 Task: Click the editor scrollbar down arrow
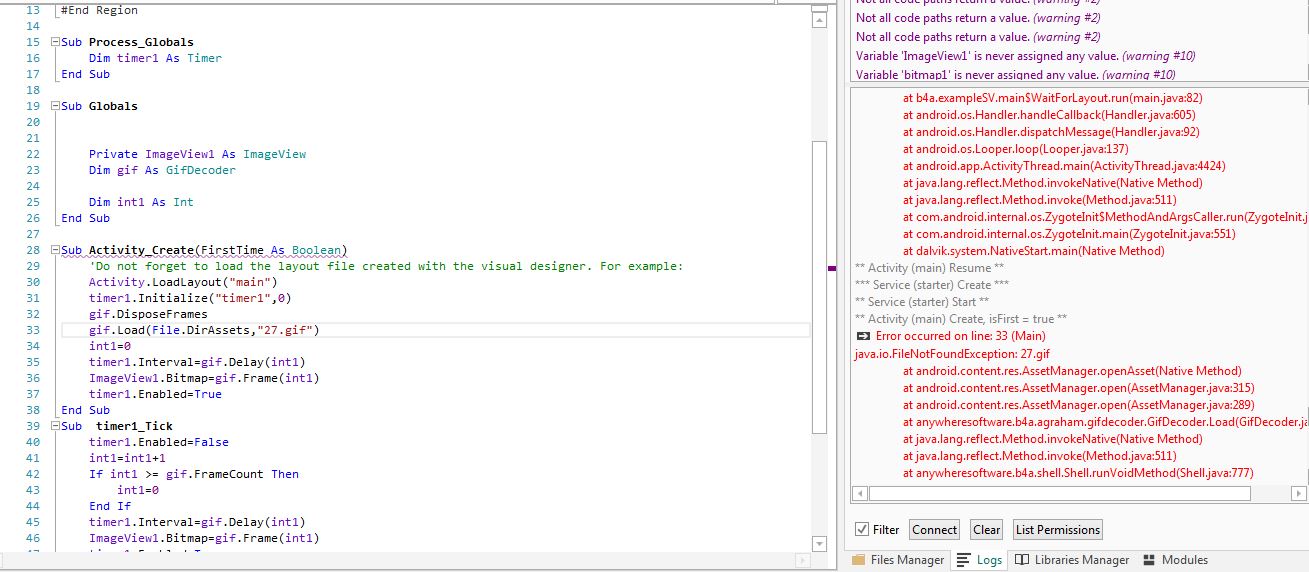pyautogui.click(x=819, y=544)
